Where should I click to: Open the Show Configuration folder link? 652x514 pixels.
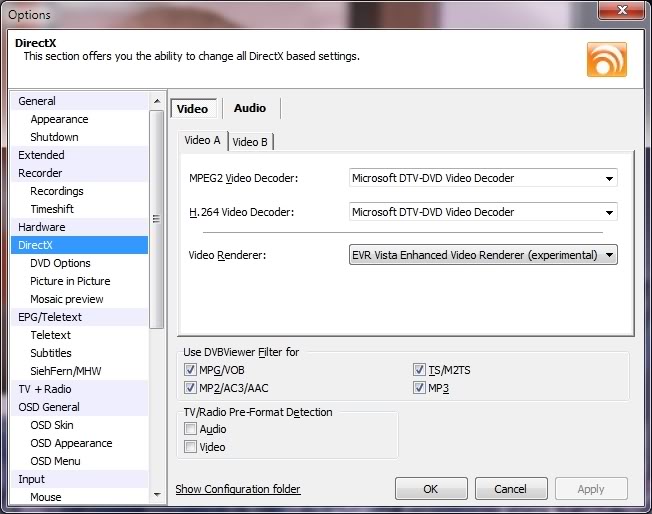pyautogui.click(x=238, y=489)
